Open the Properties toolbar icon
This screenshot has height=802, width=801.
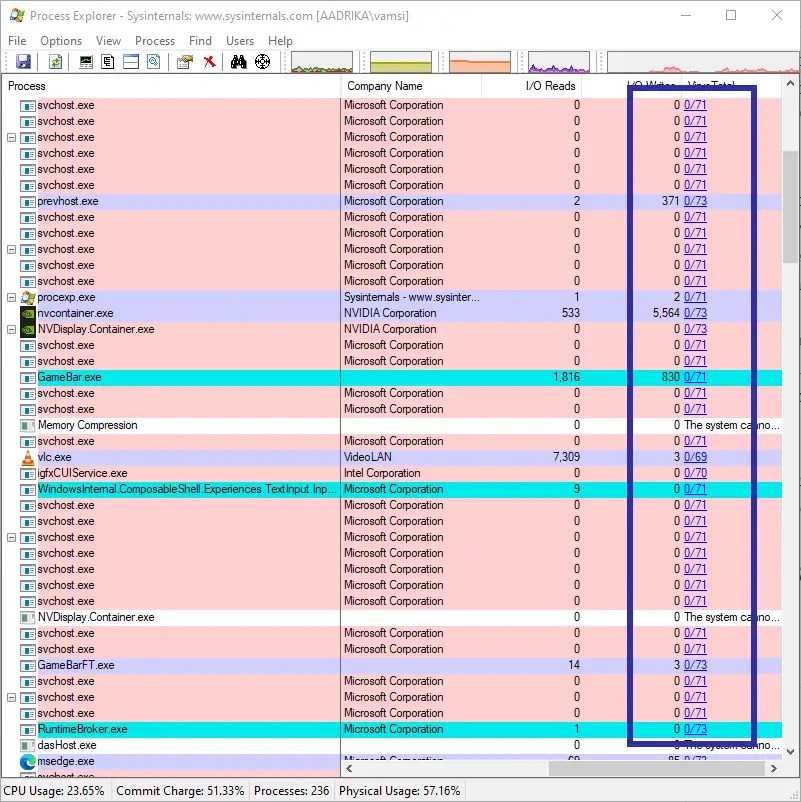coord(185,62)
